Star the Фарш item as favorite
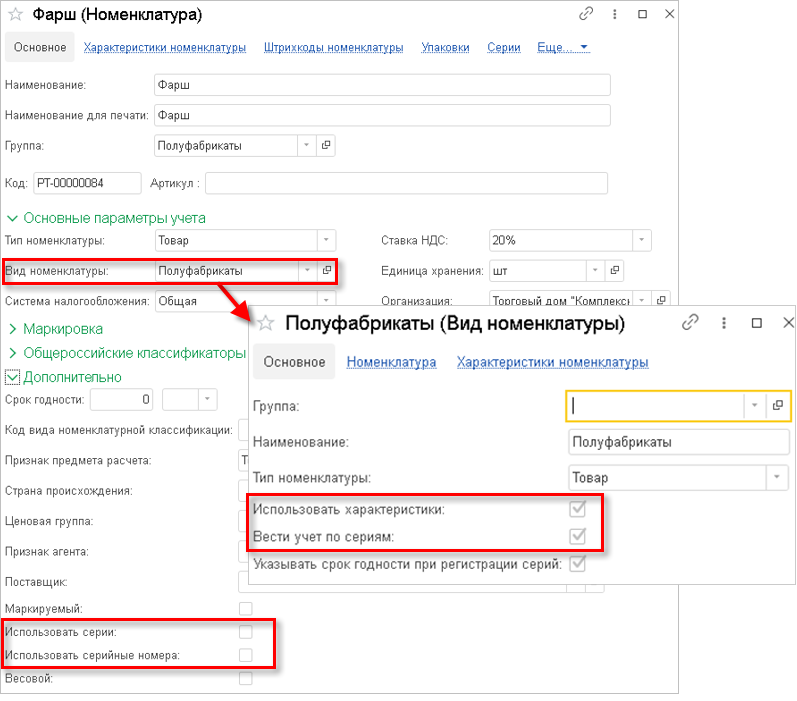This screenshot has width=797, height=701. coord(16,15)
